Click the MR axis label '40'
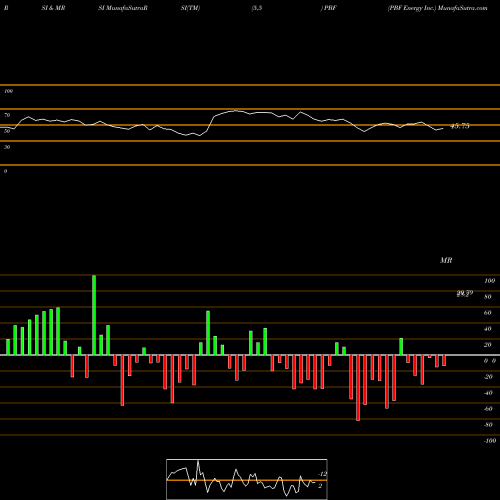The image size is (500, 500). pyautogui.click(x=488, y=329)
